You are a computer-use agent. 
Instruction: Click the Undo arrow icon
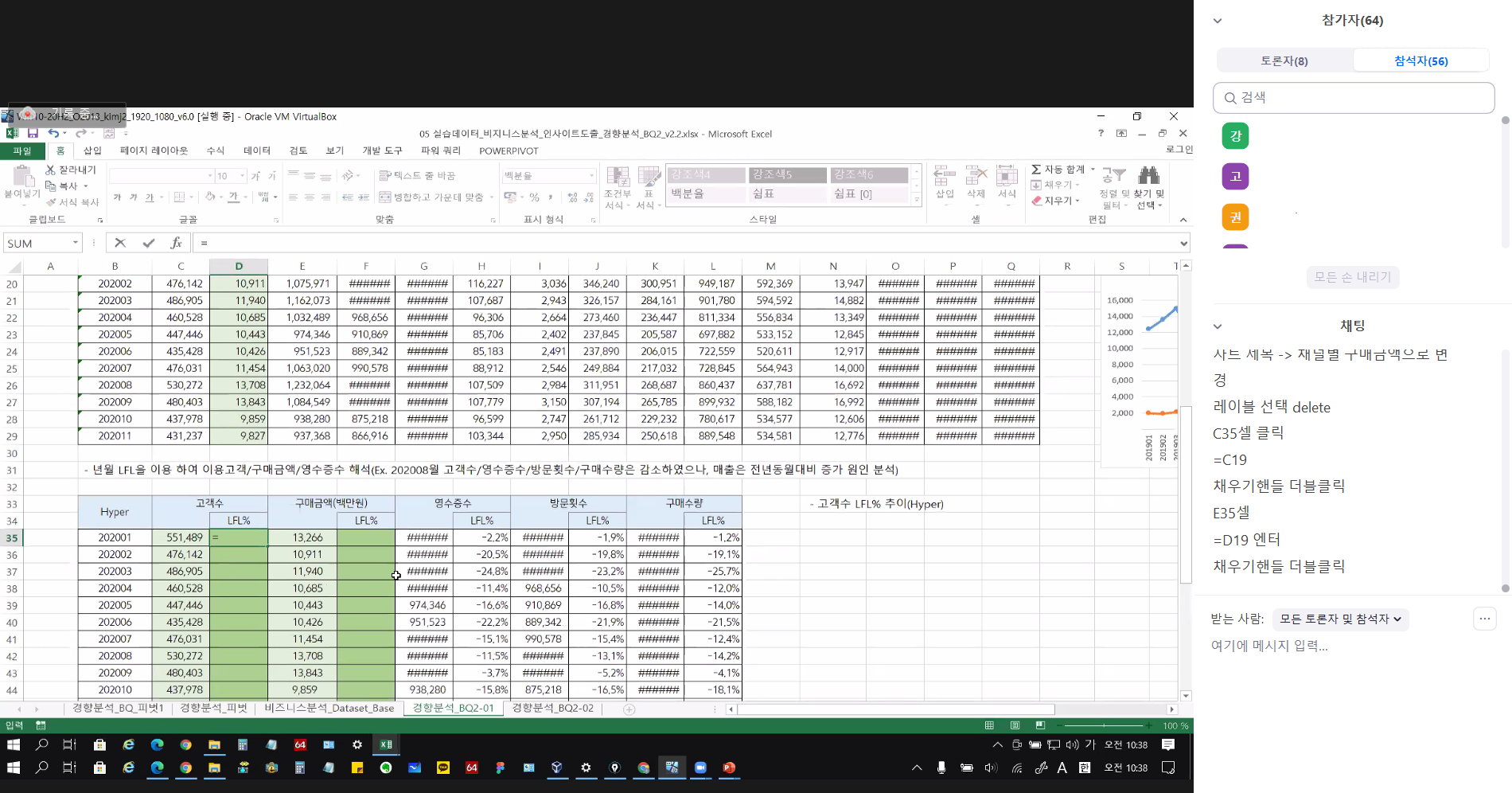coord(53,133)
